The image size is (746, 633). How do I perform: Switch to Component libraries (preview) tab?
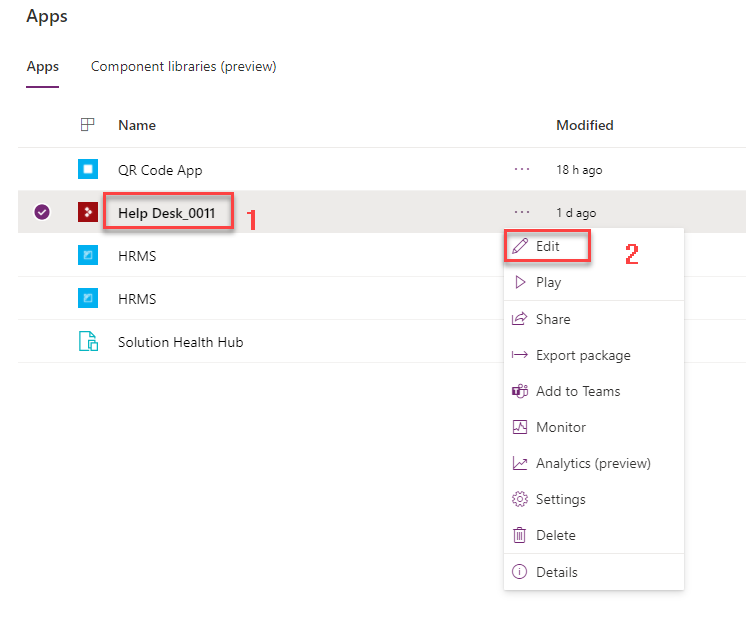(183, 67)
